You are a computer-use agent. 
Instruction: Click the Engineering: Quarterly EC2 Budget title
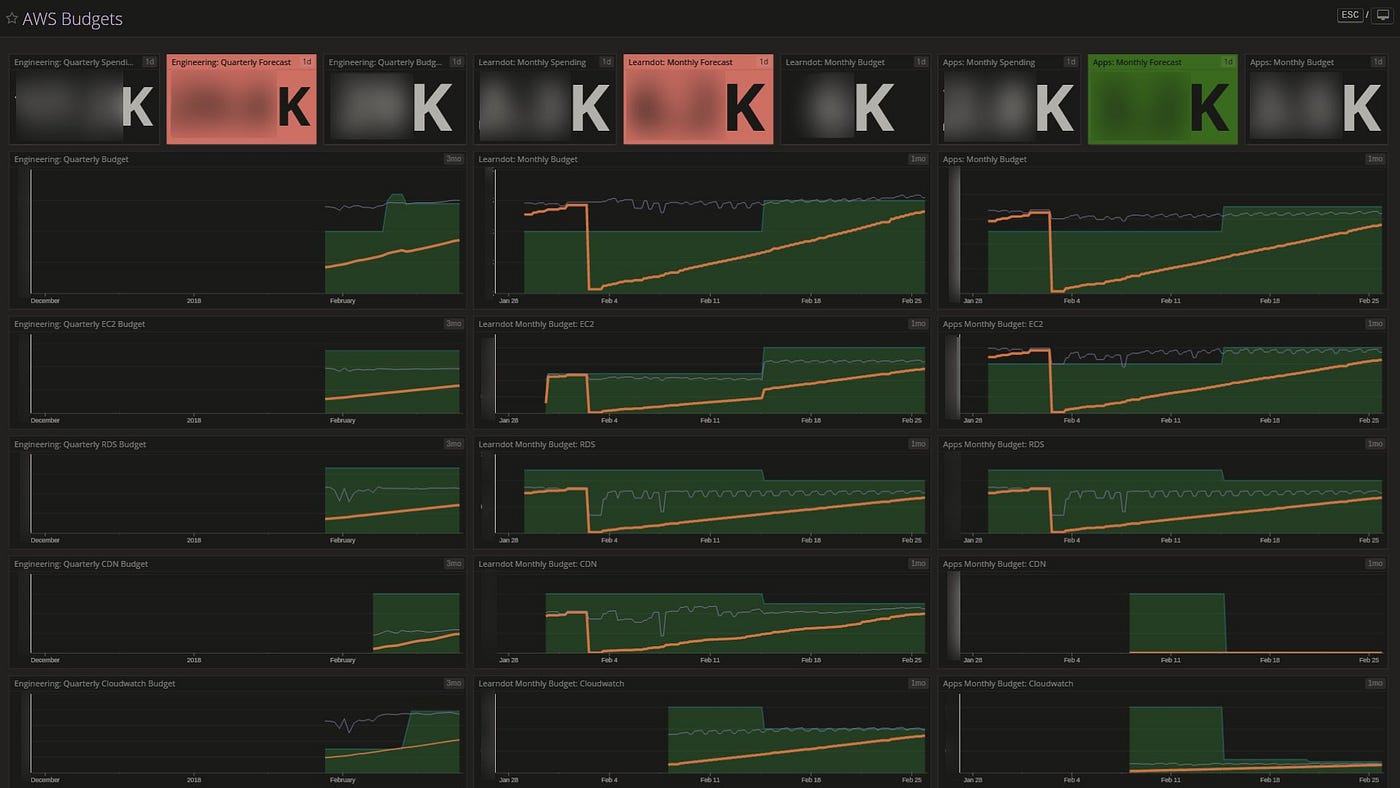pos(79,324)
